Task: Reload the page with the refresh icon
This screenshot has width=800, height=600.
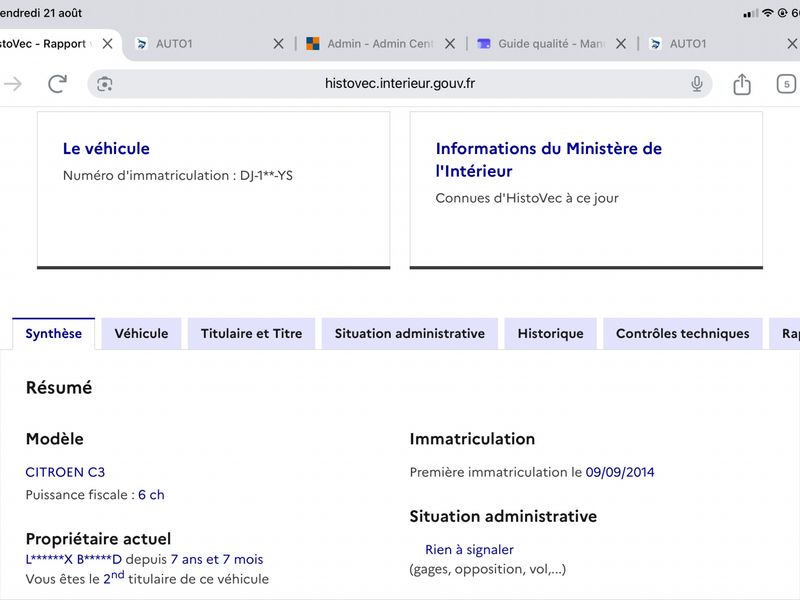Action: tap(57, 84)
